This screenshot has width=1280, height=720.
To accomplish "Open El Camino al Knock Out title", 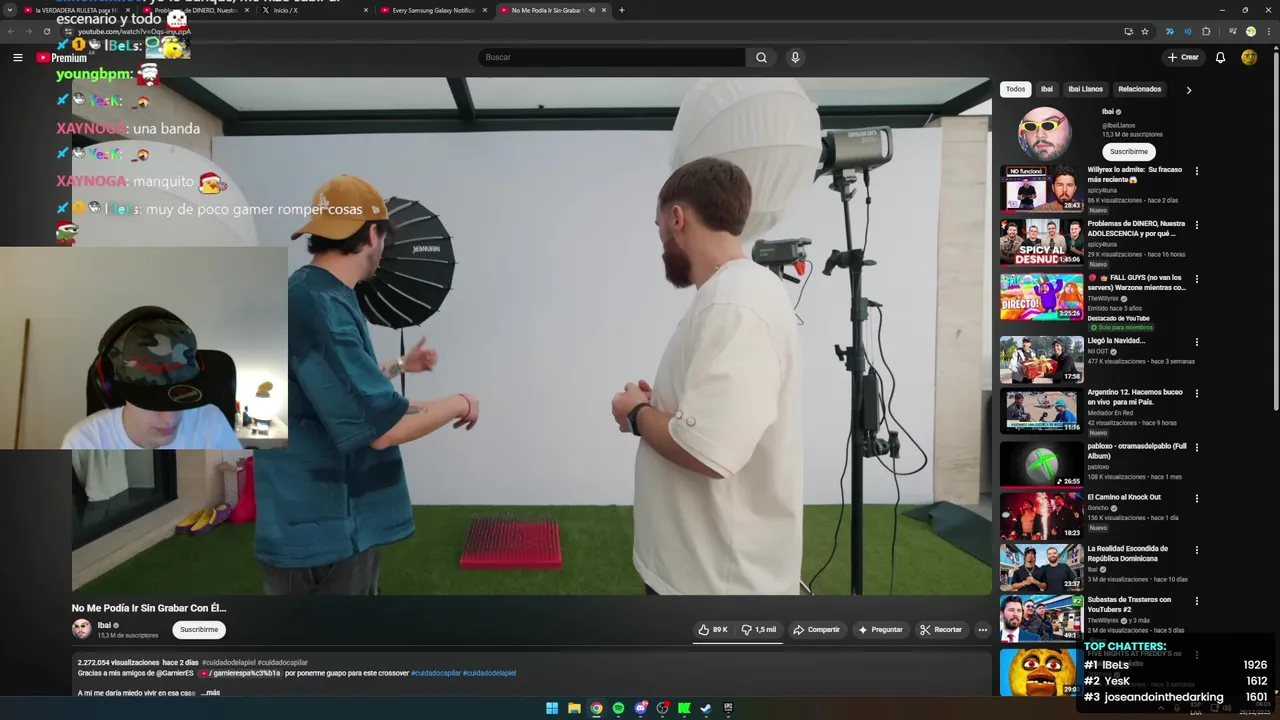I will (1124, 497).
